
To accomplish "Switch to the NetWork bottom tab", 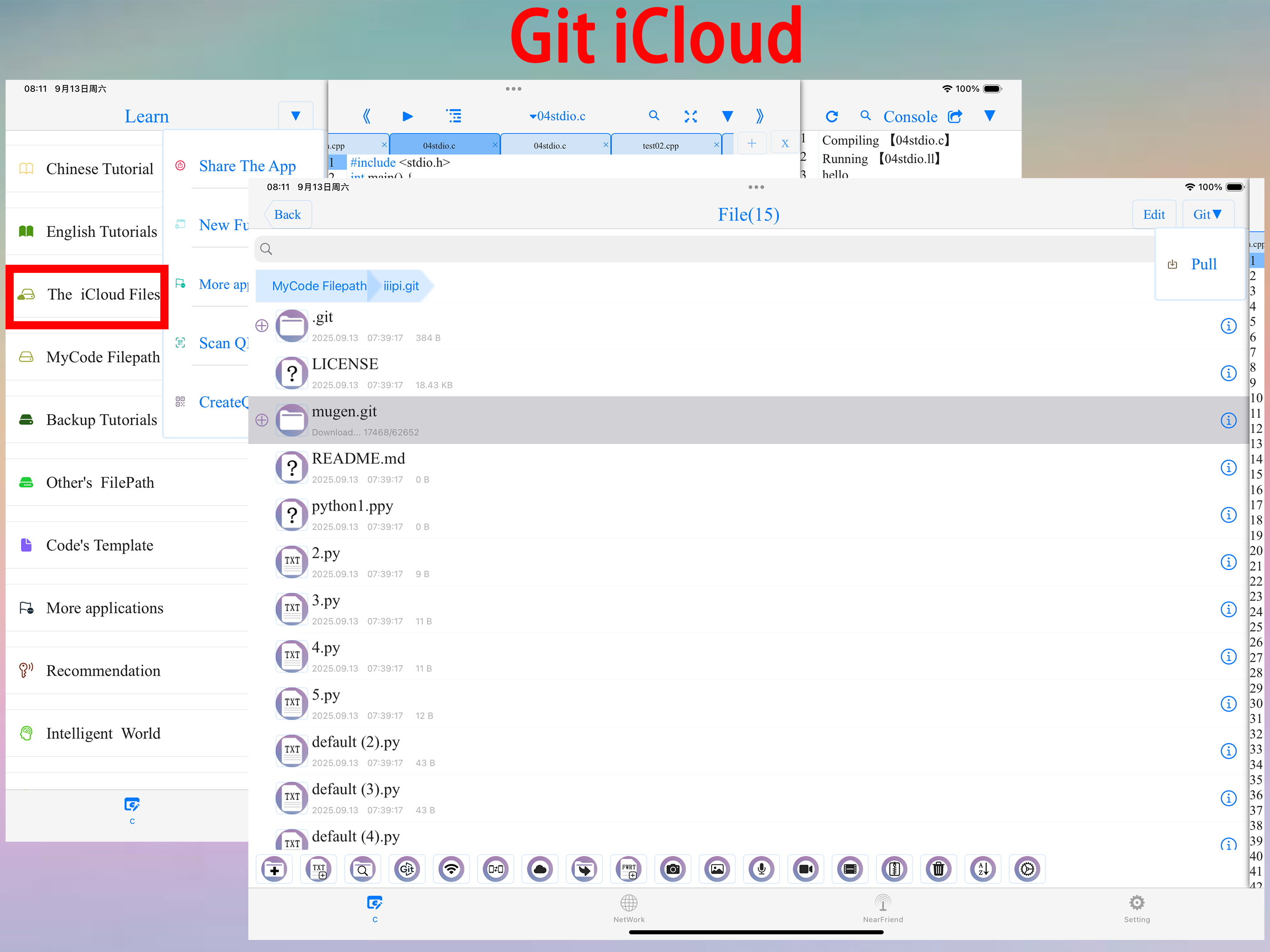I will pyautogui.click(x=629, y=909).
